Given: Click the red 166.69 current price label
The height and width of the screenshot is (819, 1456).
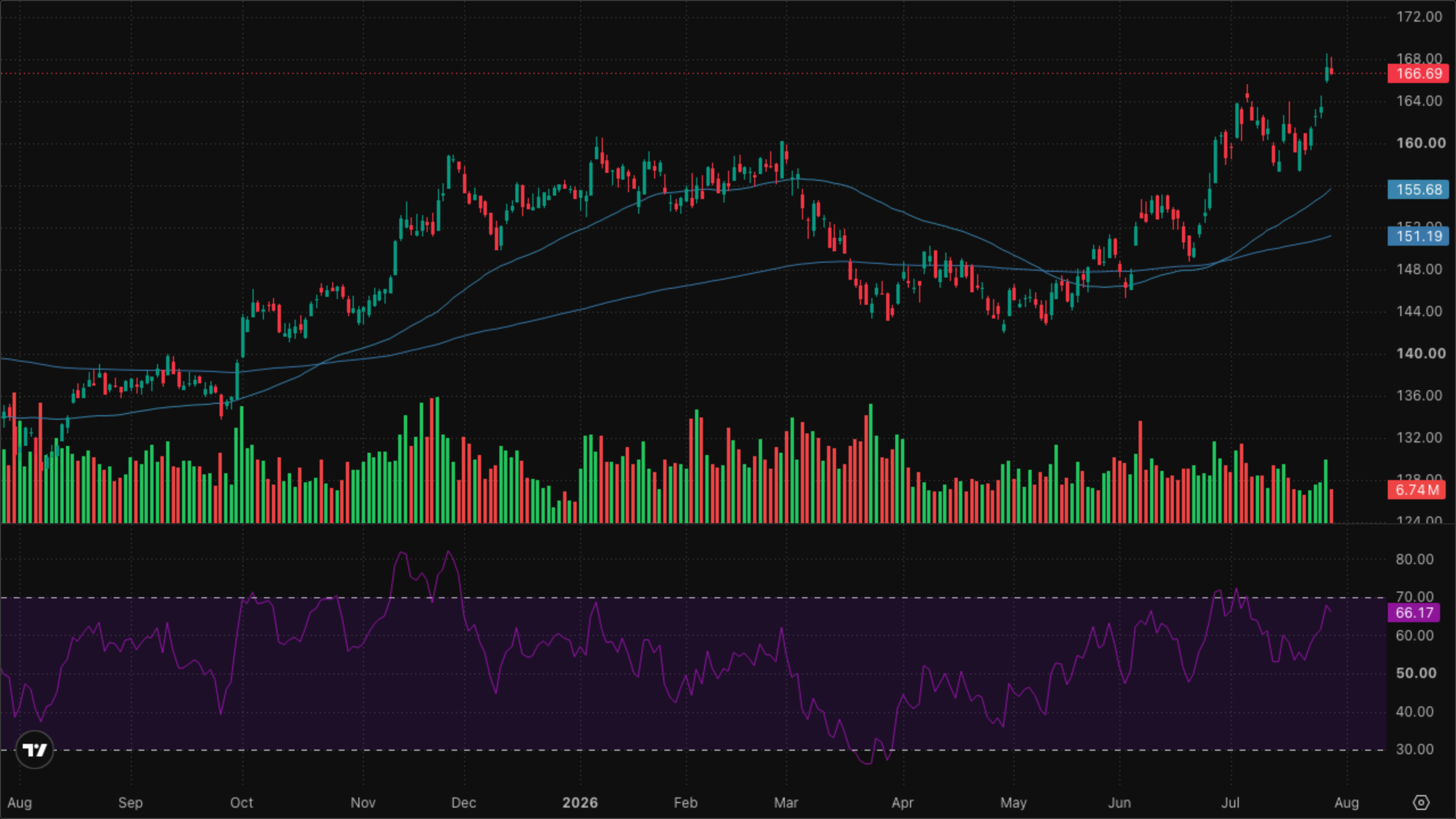Looking at the screenshot, I should click(x=1418, y=74).
